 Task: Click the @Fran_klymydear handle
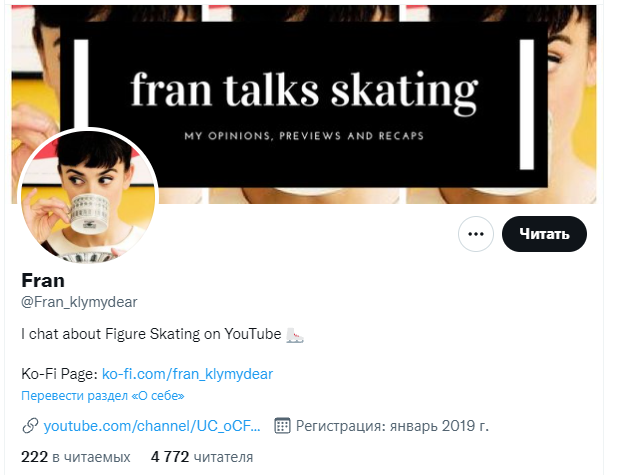point(79,301)
